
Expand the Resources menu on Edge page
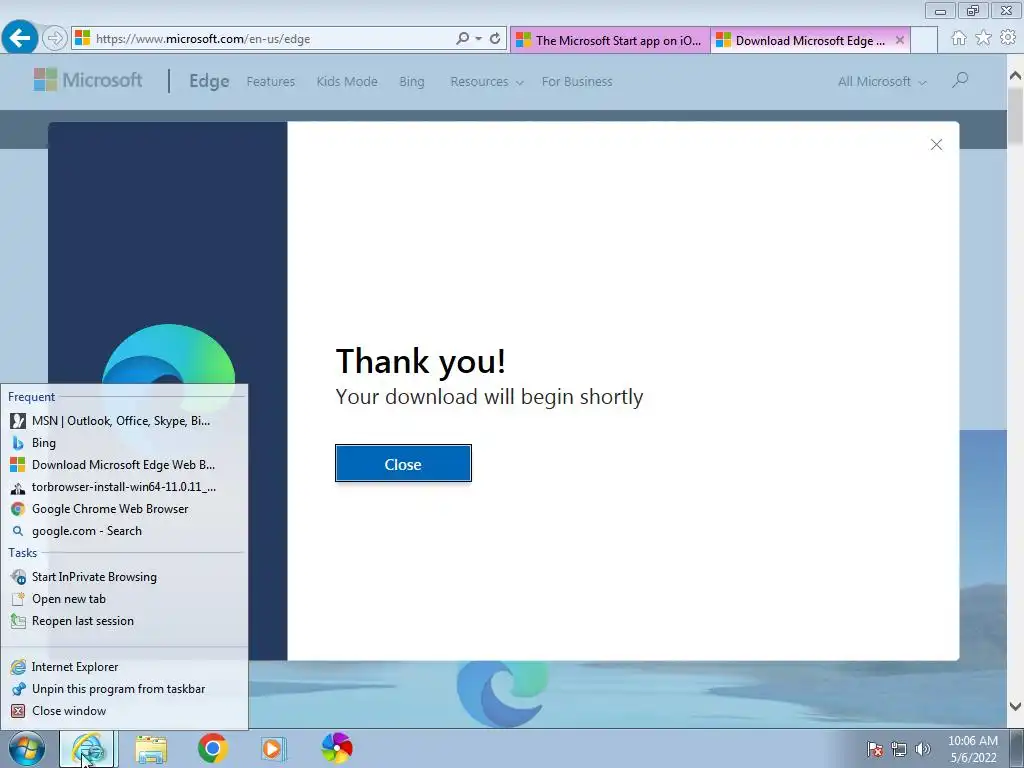487,82
